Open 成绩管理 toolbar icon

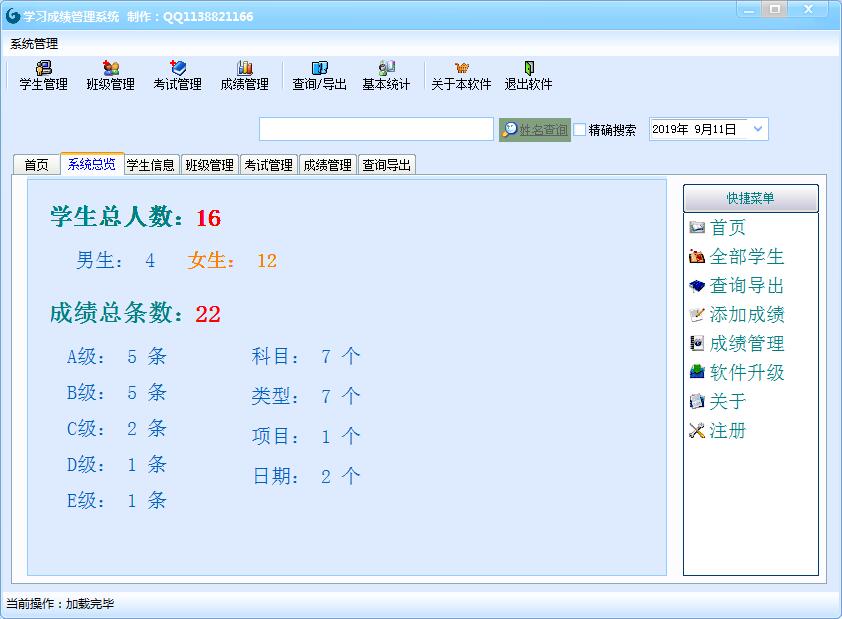(x=245, y=76)
